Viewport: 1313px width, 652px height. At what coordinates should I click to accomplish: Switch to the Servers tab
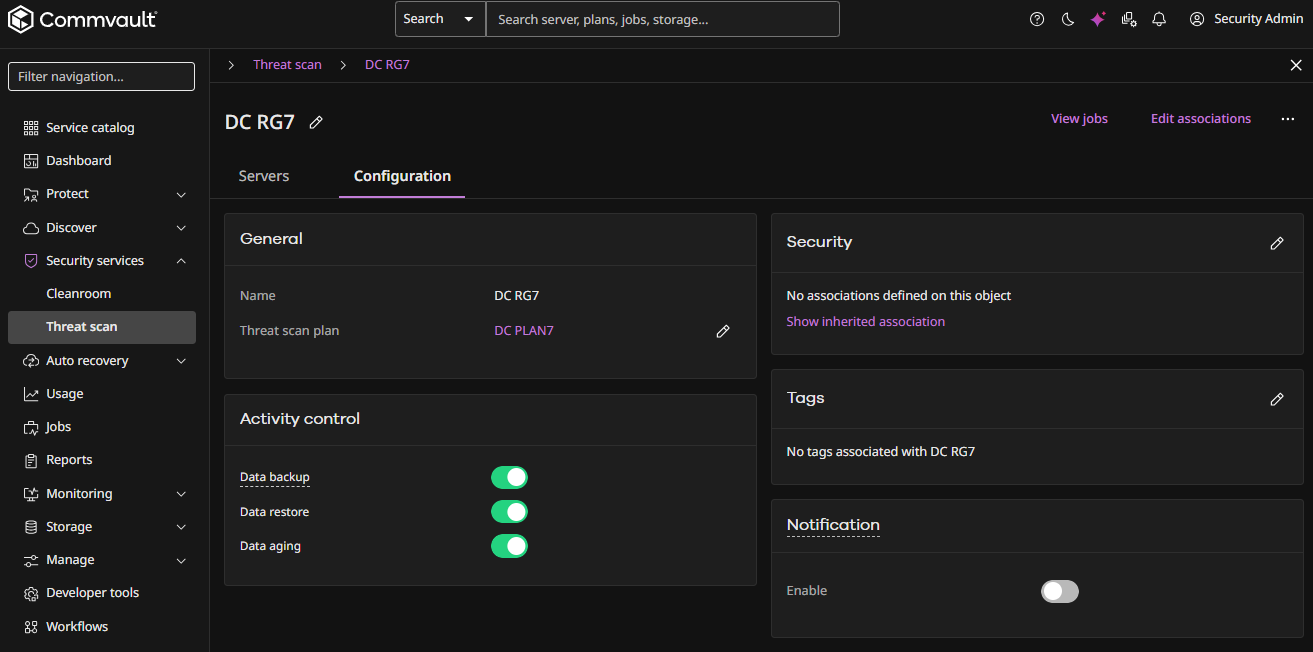(x=264, y=176)
